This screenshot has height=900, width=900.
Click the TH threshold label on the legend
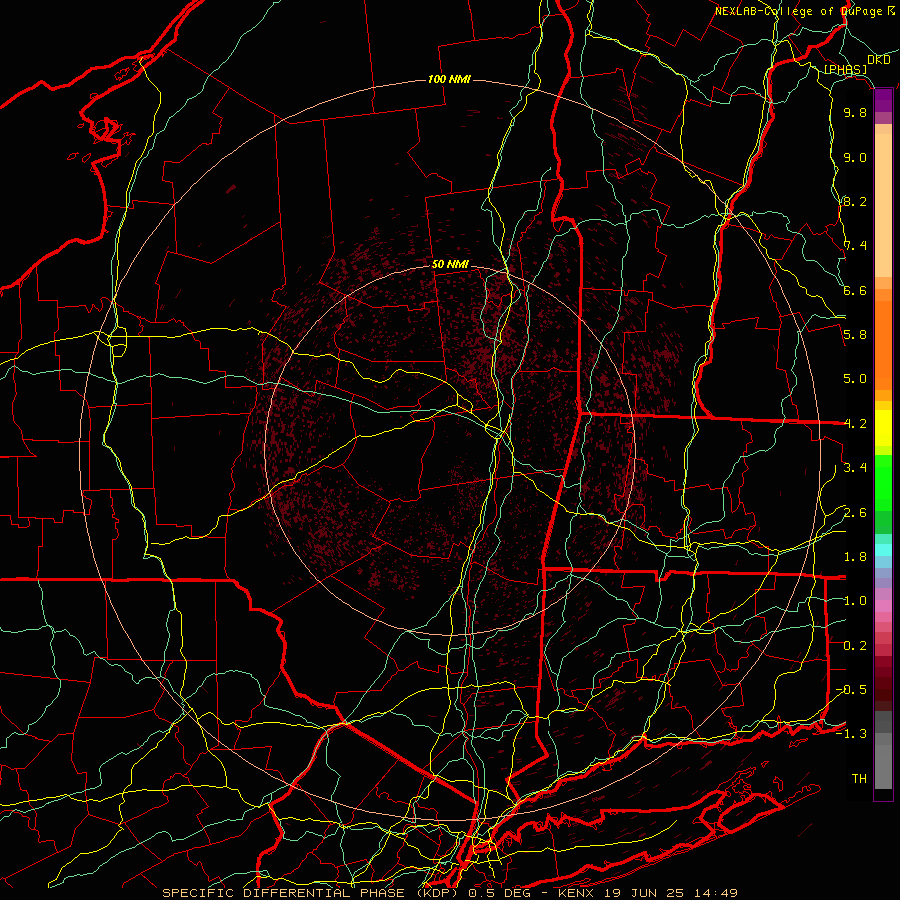[x=859, y=778]
